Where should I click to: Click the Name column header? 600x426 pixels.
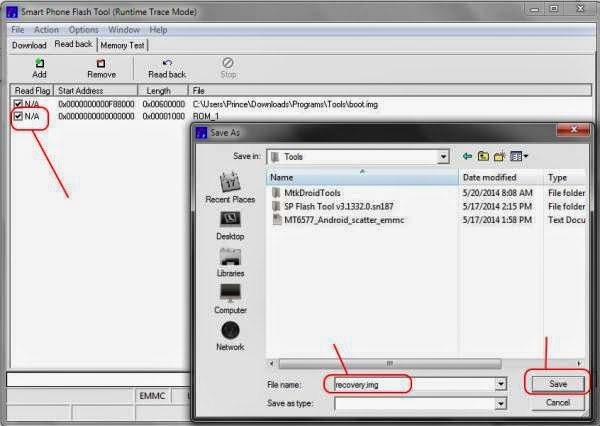pos(362,177)
